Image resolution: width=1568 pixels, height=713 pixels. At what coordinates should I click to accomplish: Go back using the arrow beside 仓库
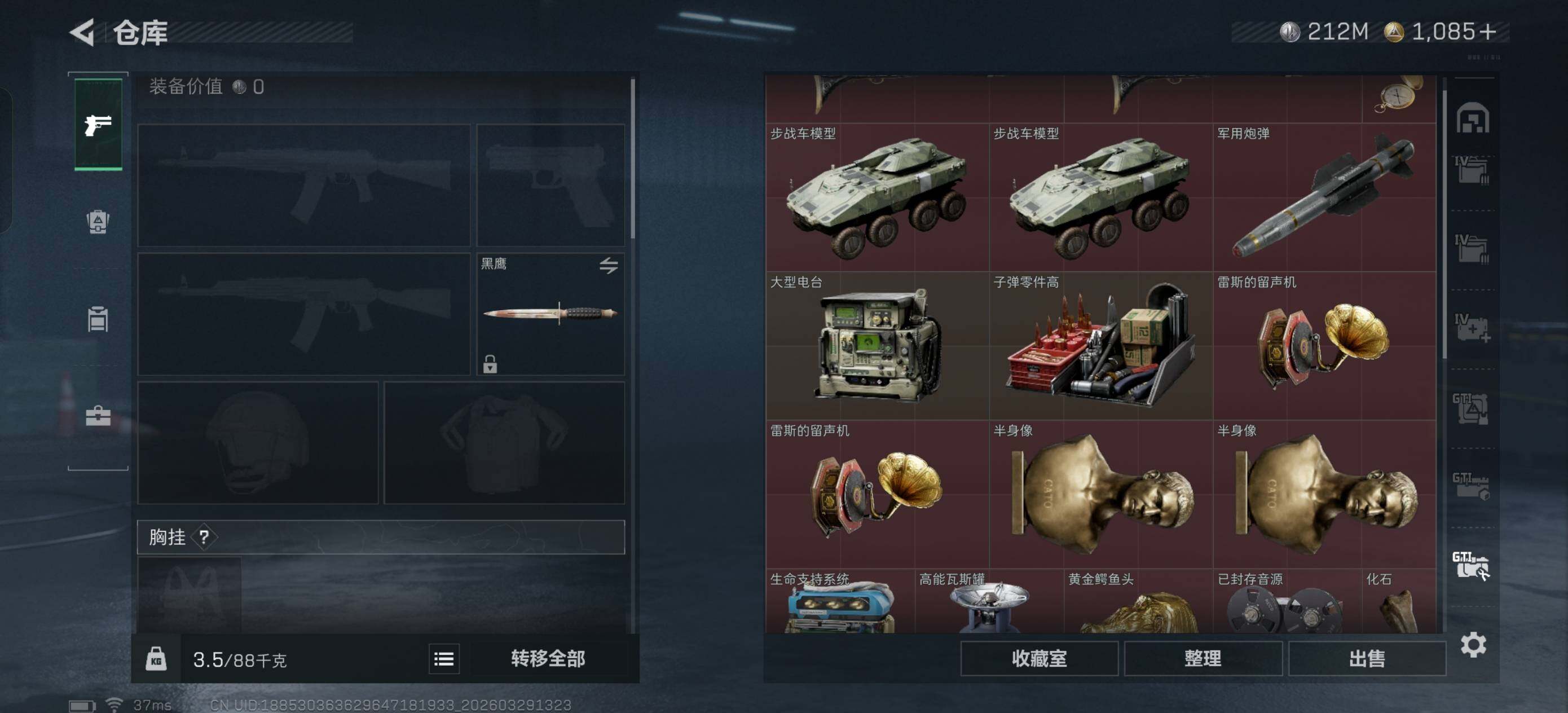[x=83, y=32]
